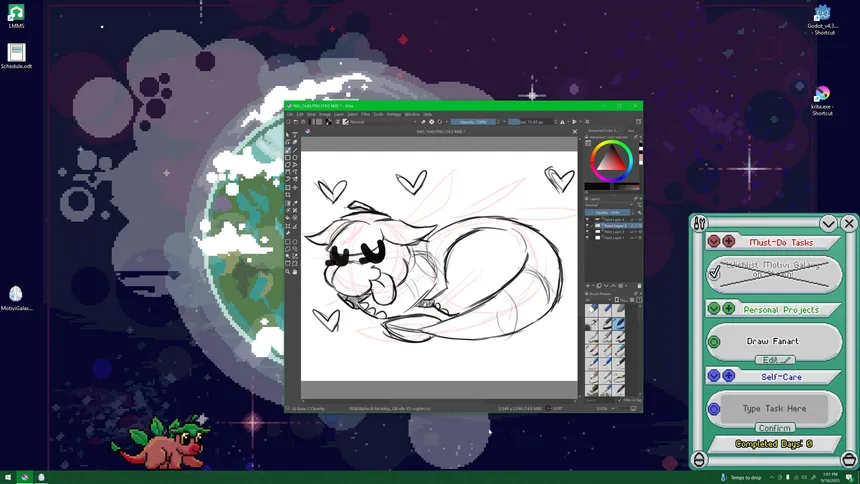Collapse the Self-Care section
This screenshot has height=484, width=860.
pos(713,376)
